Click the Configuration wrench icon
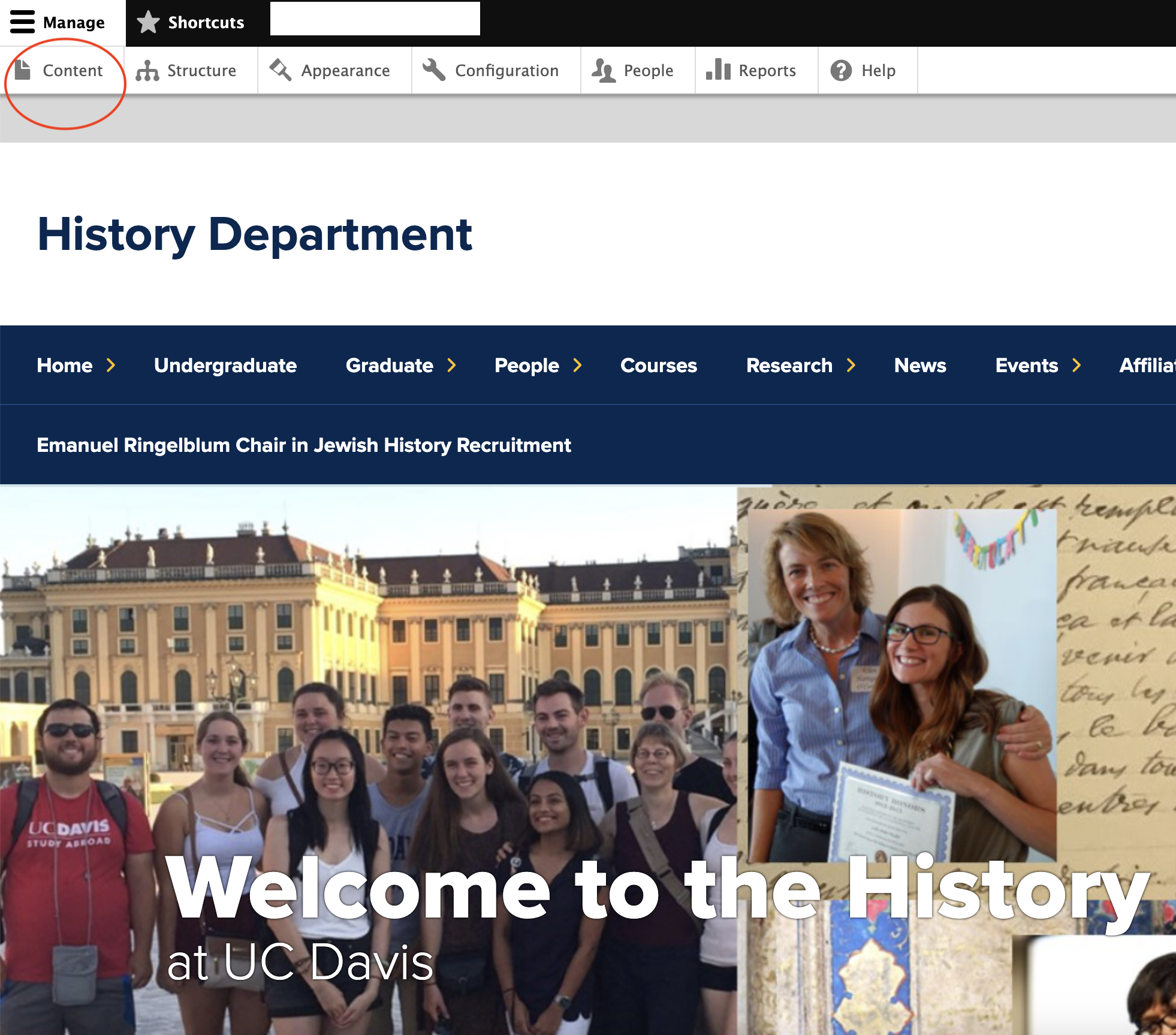The height and width of the screenshot is (1035, 1176). coord(434,70)
